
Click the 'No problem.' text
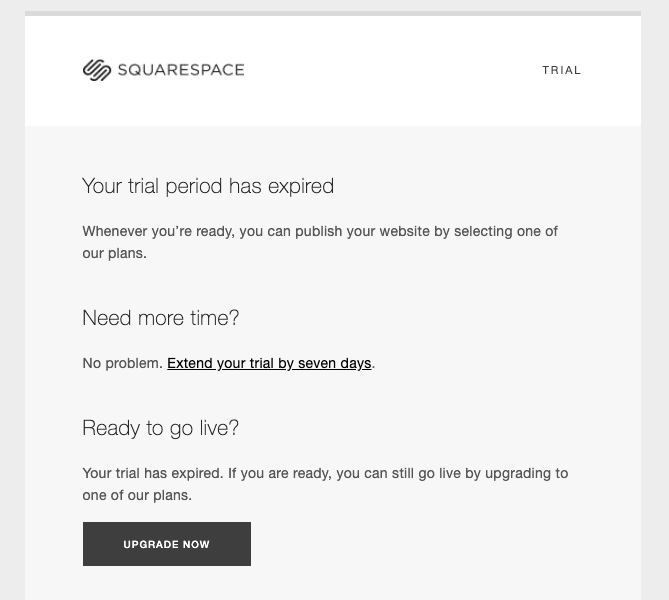click(122, 363)
